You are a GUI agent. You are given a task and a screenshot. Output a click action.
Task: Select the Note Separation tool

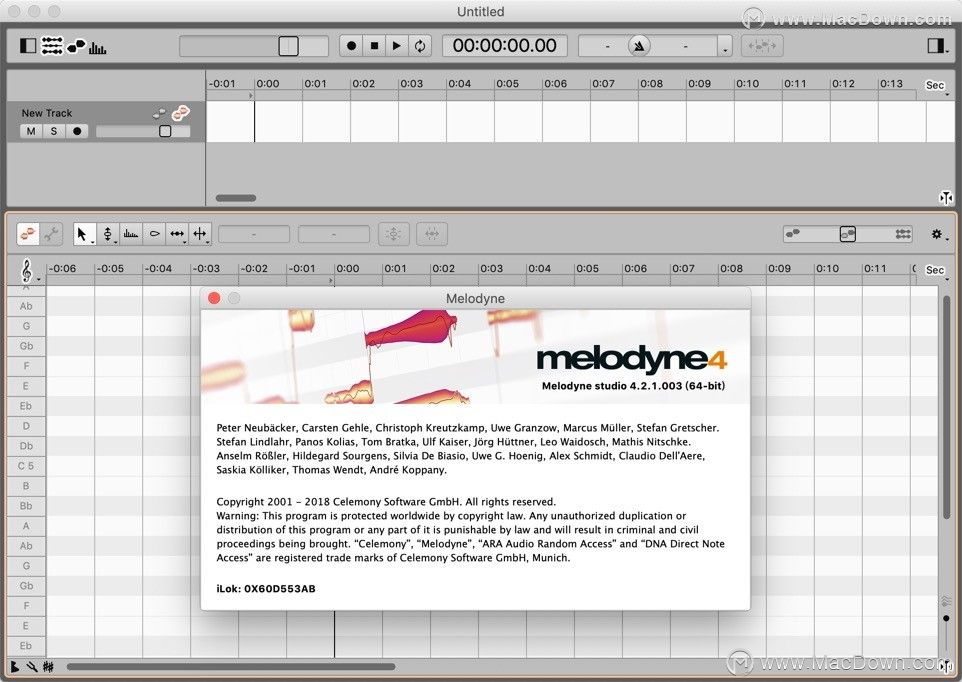(201, 234)
